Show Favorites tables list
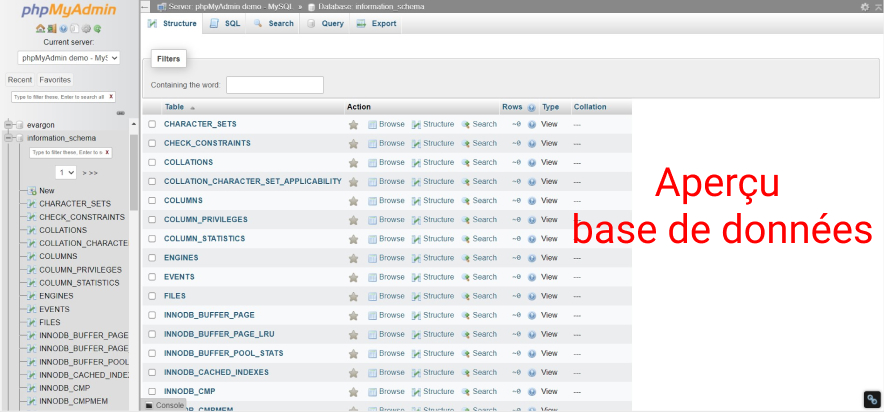884x412 pixels. tap(55, 80)
